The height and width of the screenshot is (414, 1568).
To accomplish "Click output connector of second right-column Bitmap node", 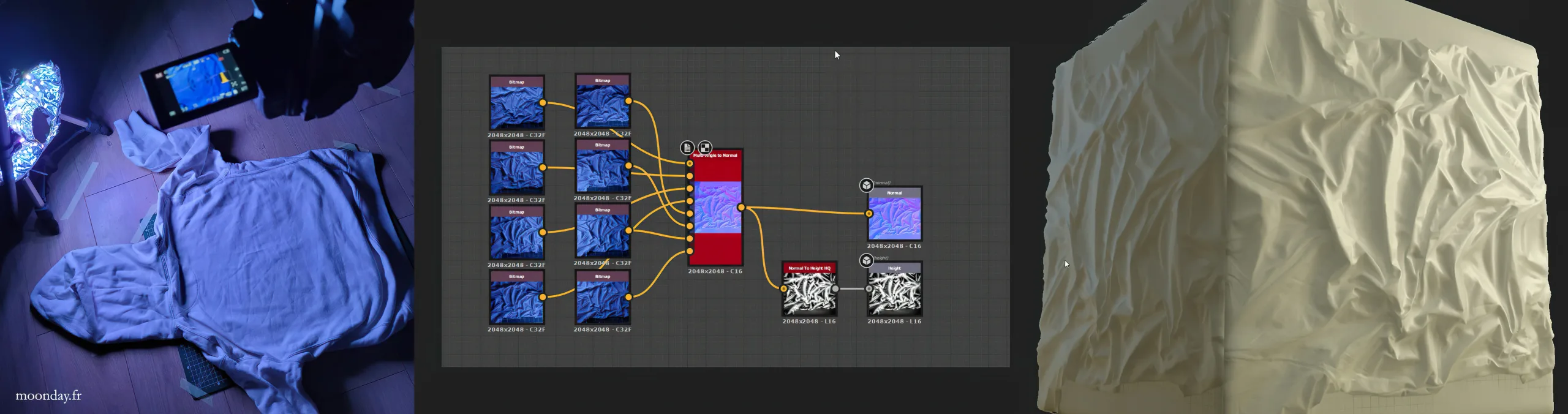I will pos(628,165).
